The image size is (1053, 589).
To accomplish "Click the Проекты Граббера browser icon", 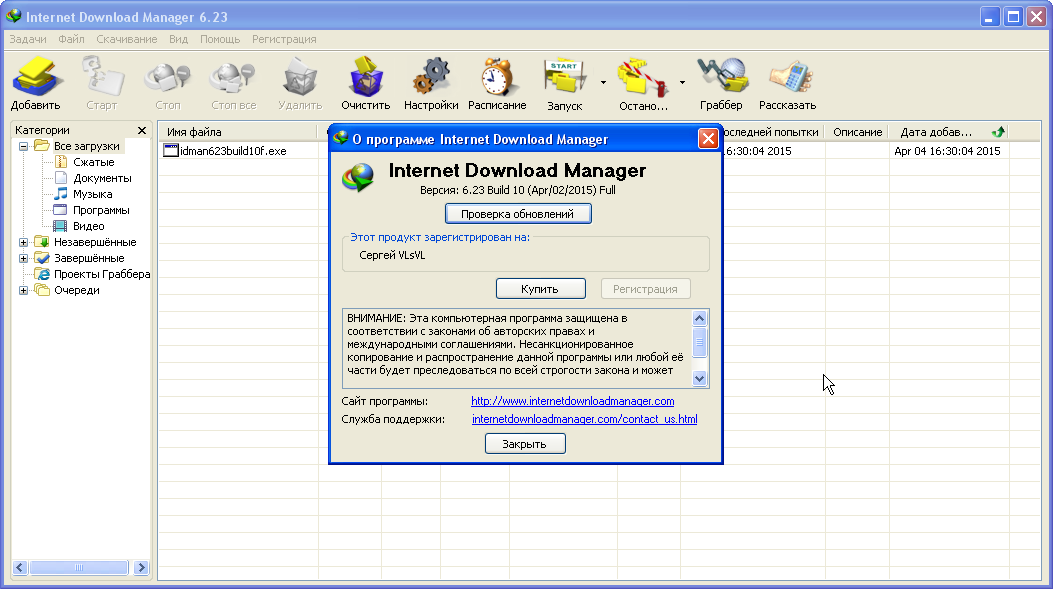I will [43, 274].
